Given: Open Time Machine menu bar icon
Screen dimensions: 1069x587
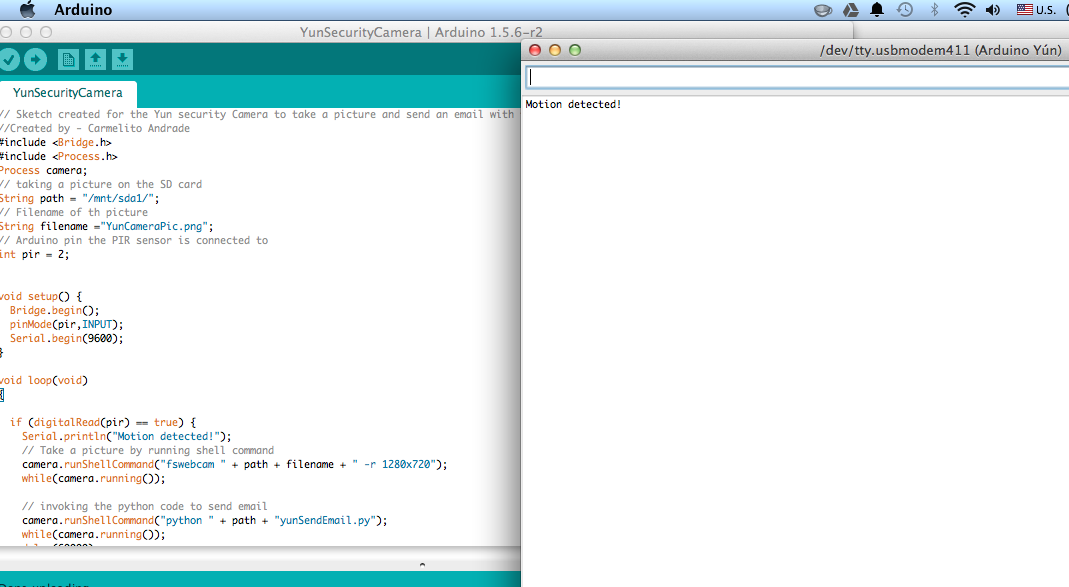Looking at the screenshot, I should click(x=905, y=10).
